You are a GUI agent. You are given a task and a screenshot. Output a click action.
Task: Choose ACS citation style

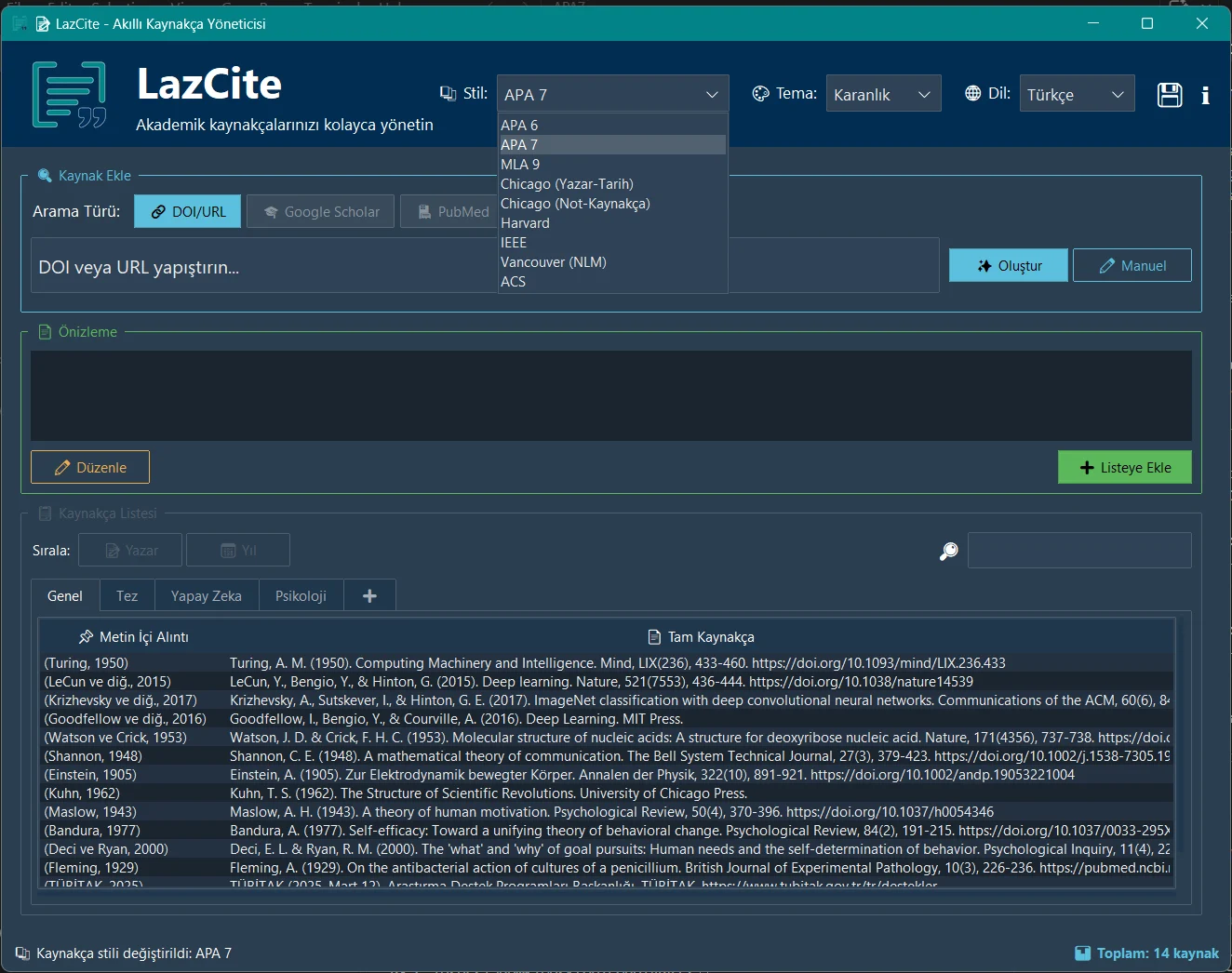tap(612, 281)
